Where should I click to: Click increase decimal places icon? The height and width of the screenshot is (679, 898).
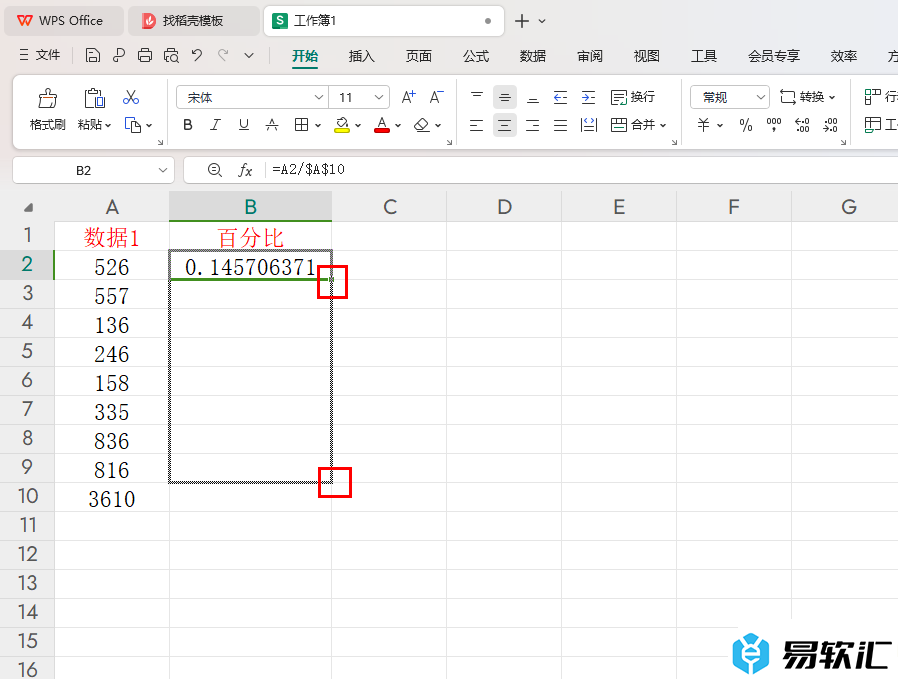802,125
